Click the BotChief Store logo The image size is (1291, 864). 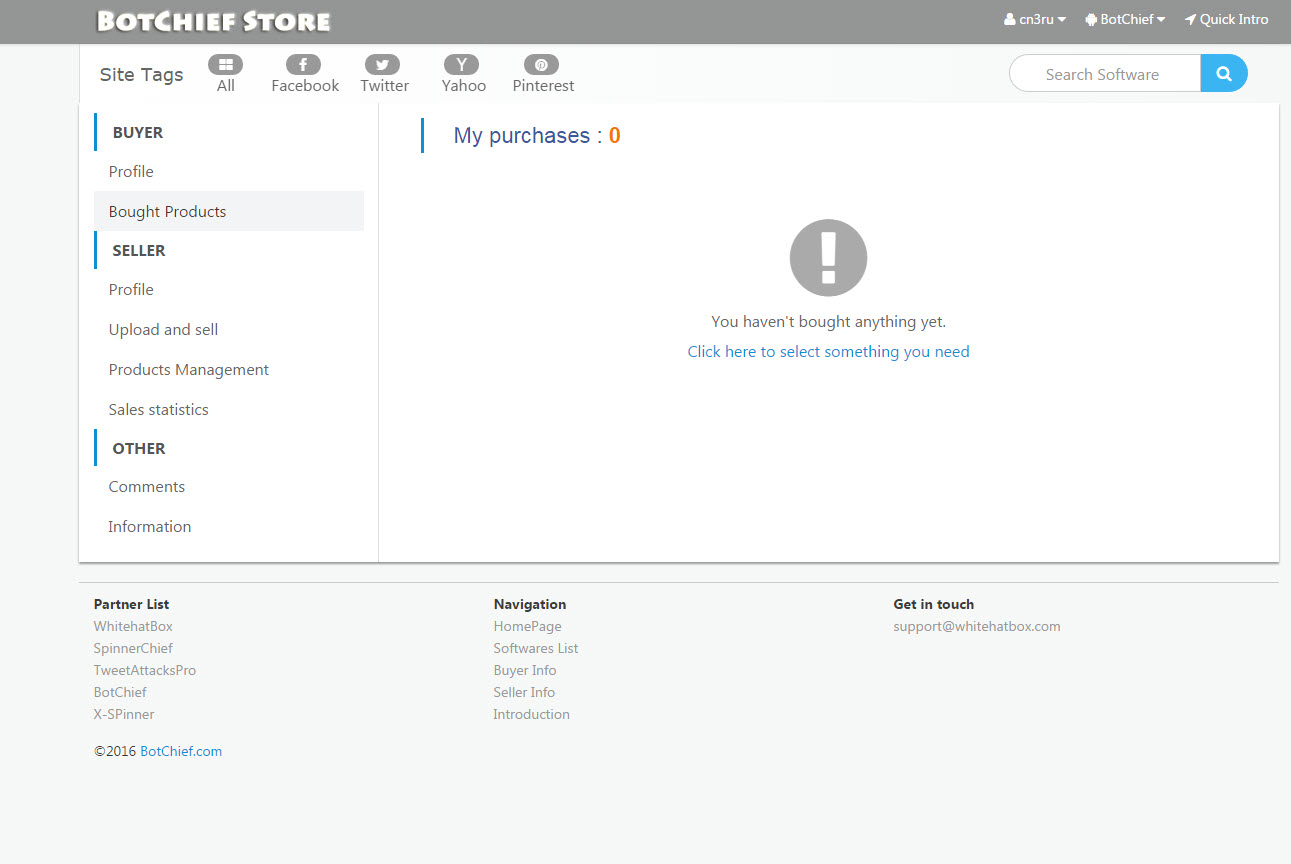[213, 21]
